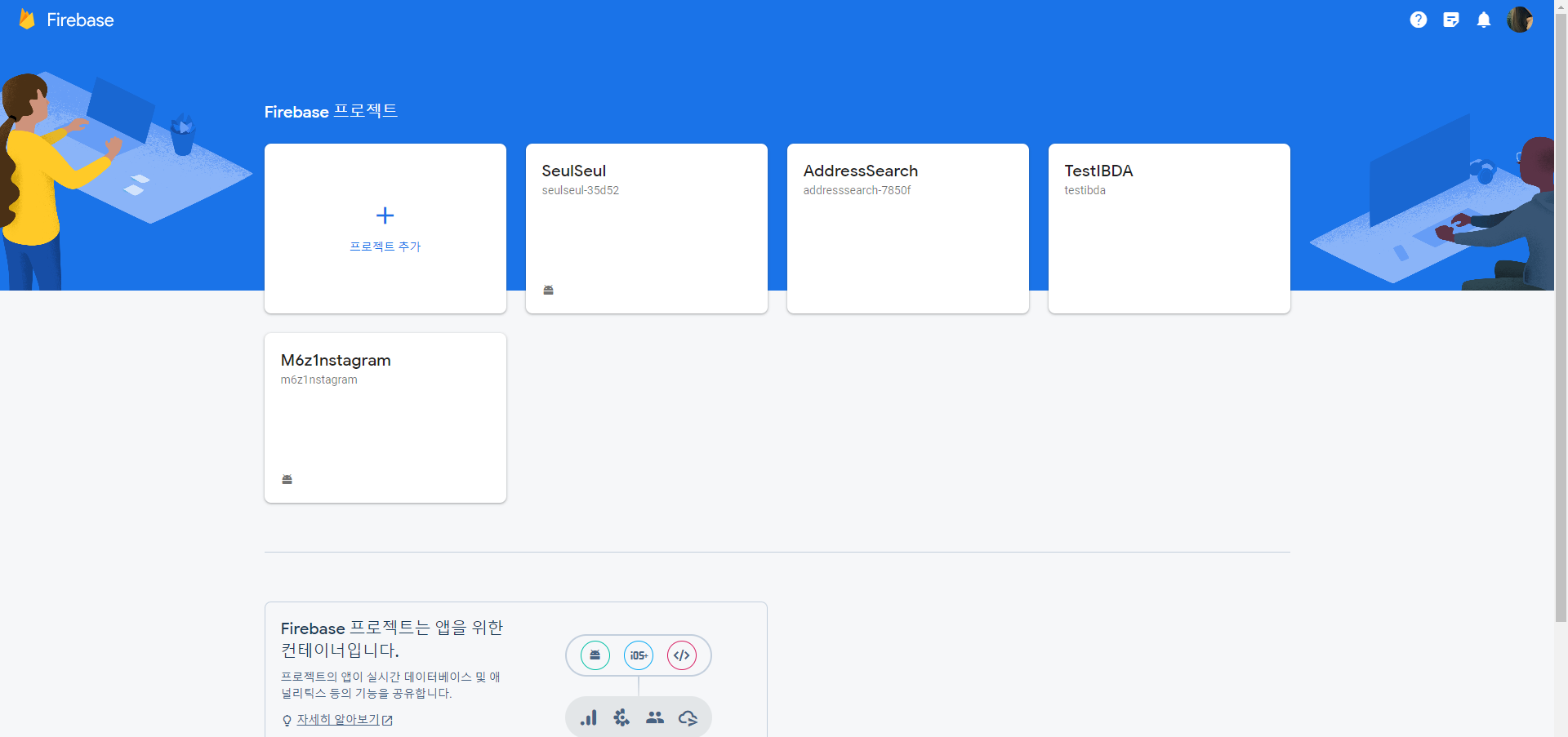This screenshot has width=1568, height=737.
Task: Click the Android icon on M6z1nstagram card
Action: point(287,479)
